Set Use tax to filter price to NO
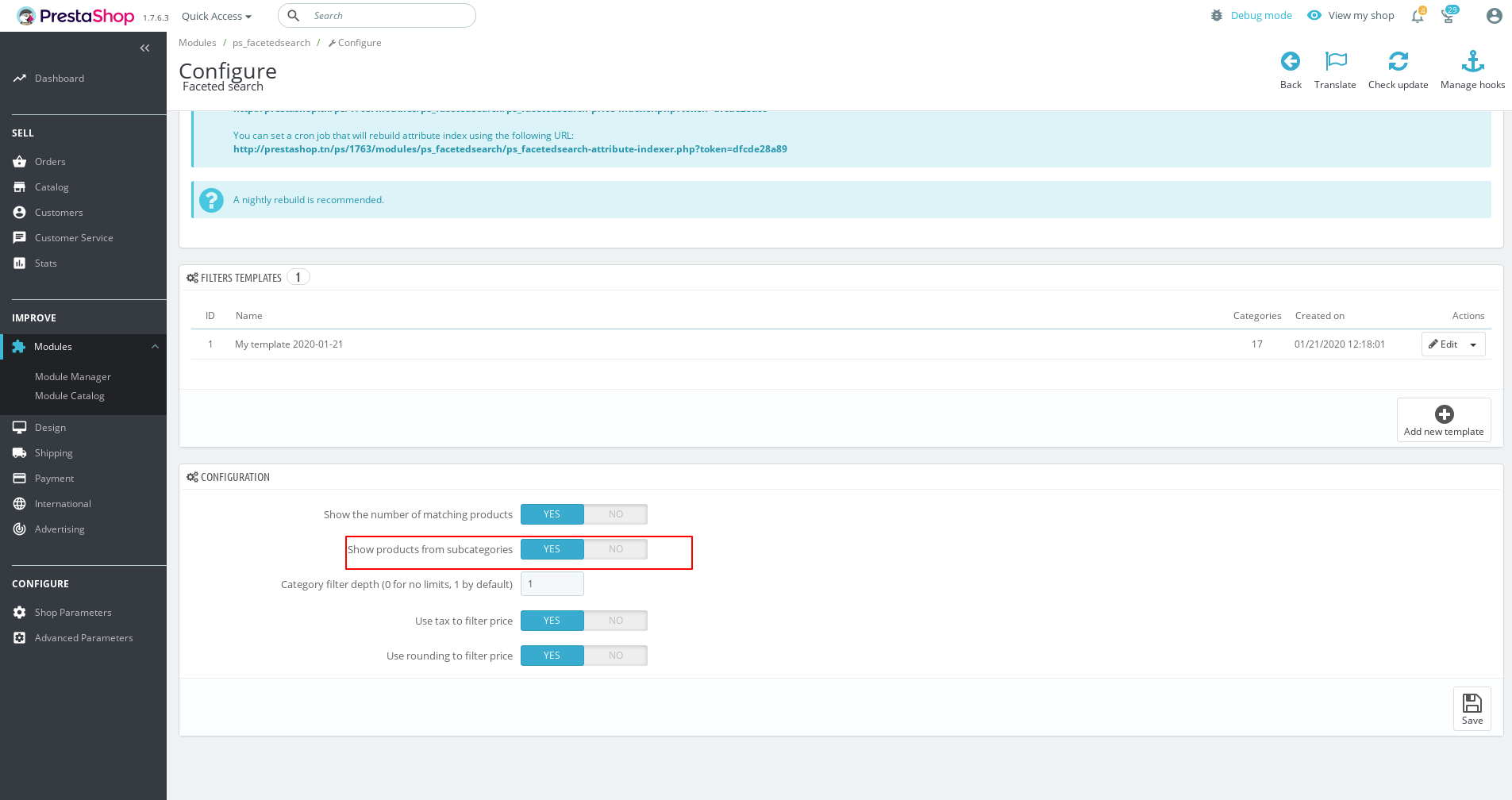The height and width of the screenshot is (800, 1512). (x=616, y=621)
